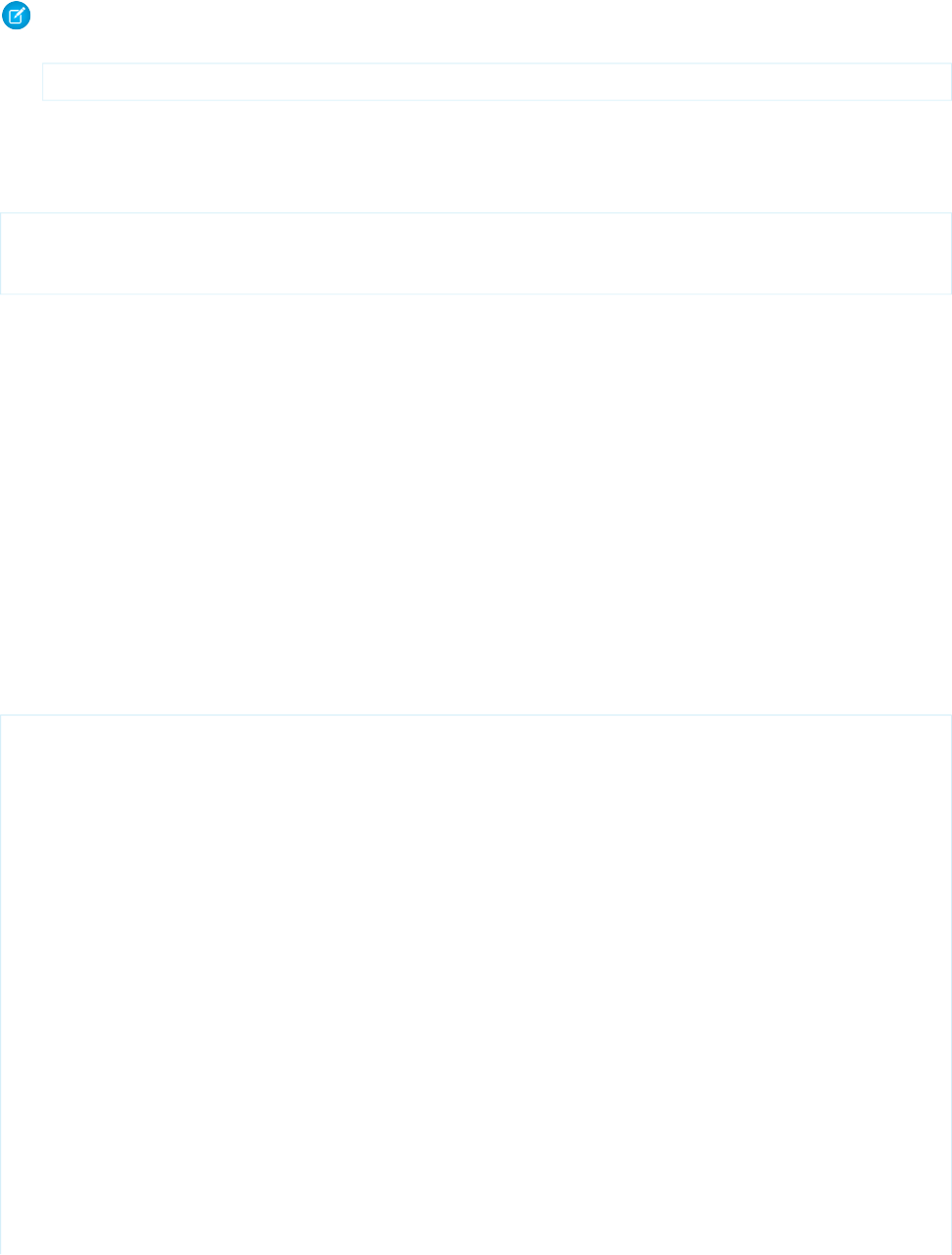Click inside the large empty code box
The height and width of the screenshot is (1255, 952).
(x=476, y=984)
